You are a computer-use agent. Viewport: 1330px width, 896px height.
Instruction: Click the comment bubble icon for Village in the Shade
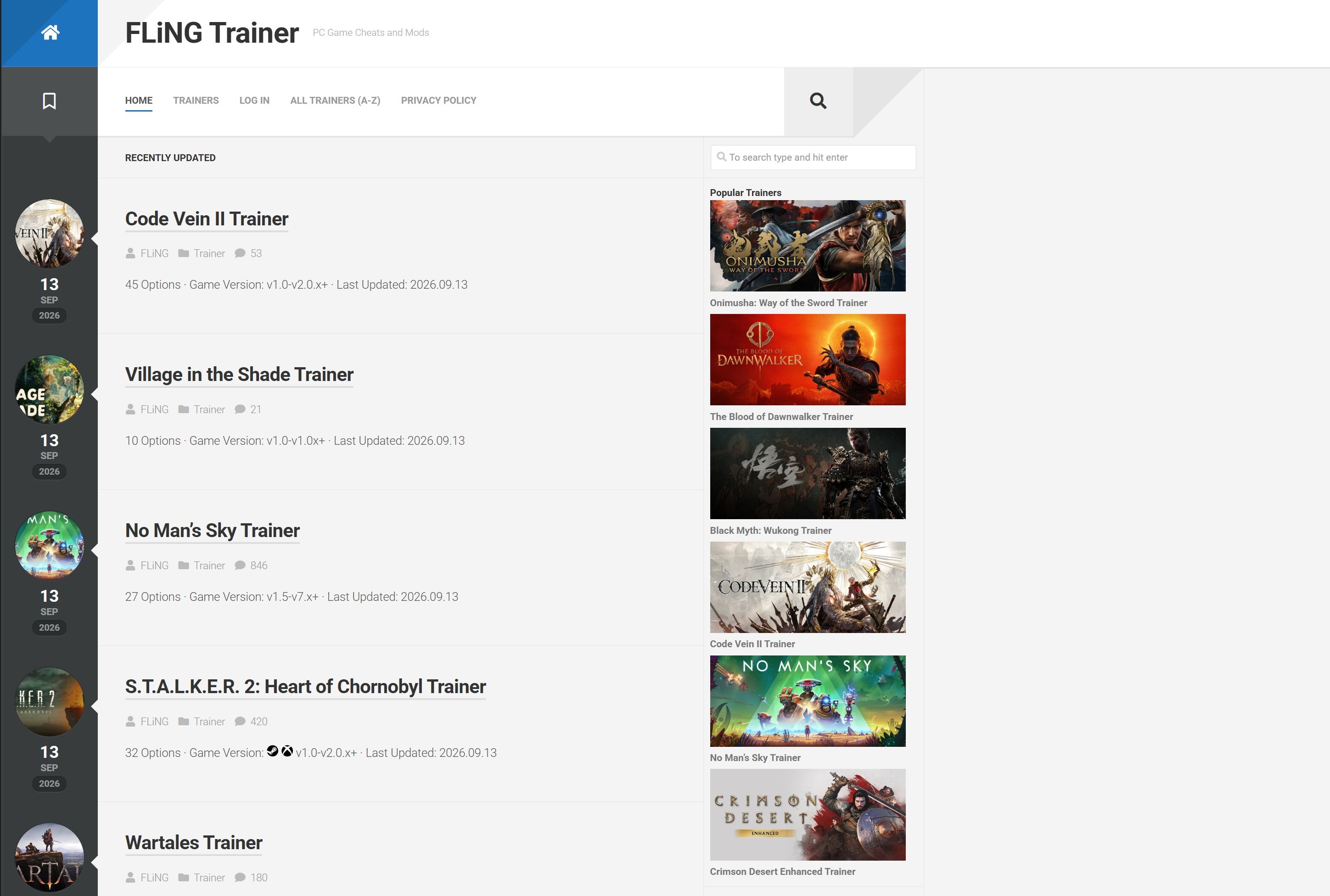tap(240, 409)
